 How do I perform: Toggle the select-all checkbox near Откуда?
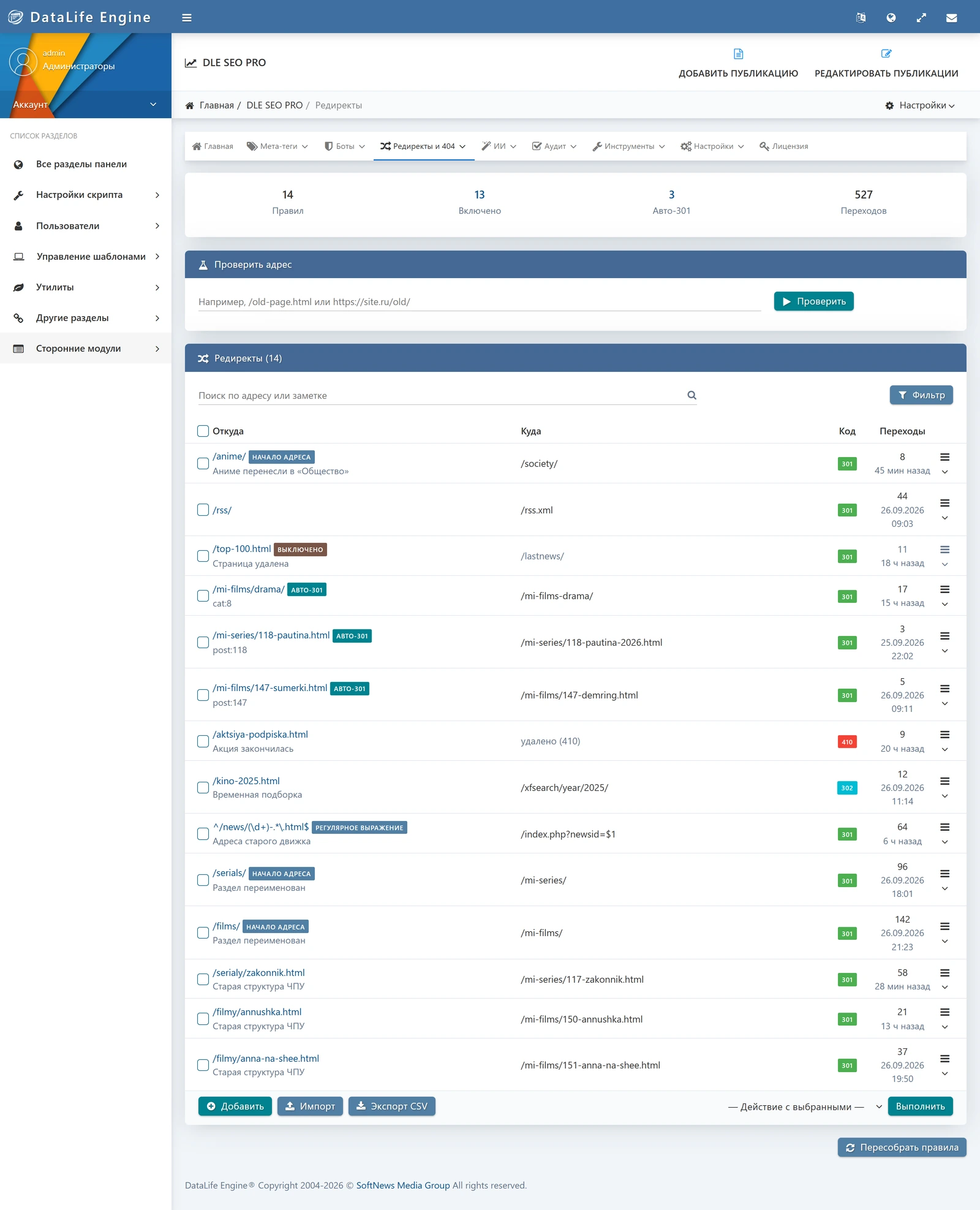pos(203,431)
